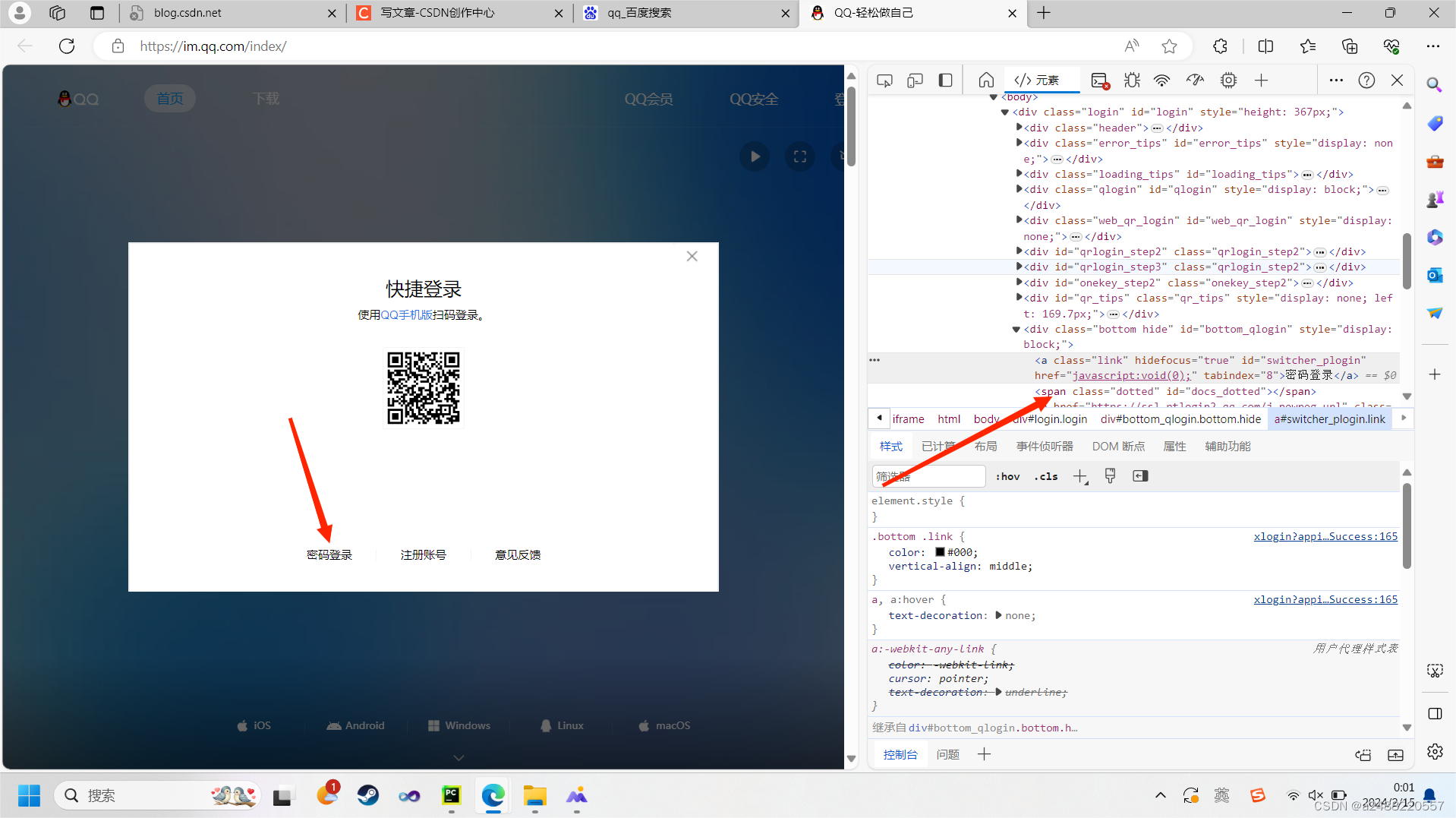Viewport: 1456px width, 818px height.
Task: Open the 辅助功能 accessibility tab
Action: coord(1228,447)
